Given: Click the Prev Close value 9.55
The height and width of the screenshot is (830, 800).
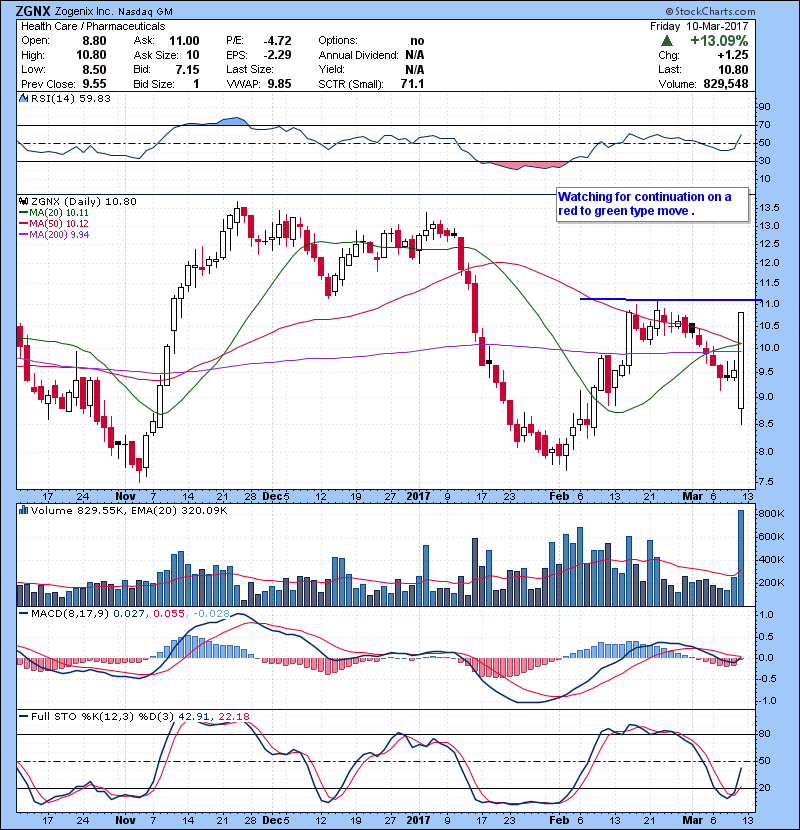Looking at the screenshot, I should pyautogui.click(x=94, y=84).
